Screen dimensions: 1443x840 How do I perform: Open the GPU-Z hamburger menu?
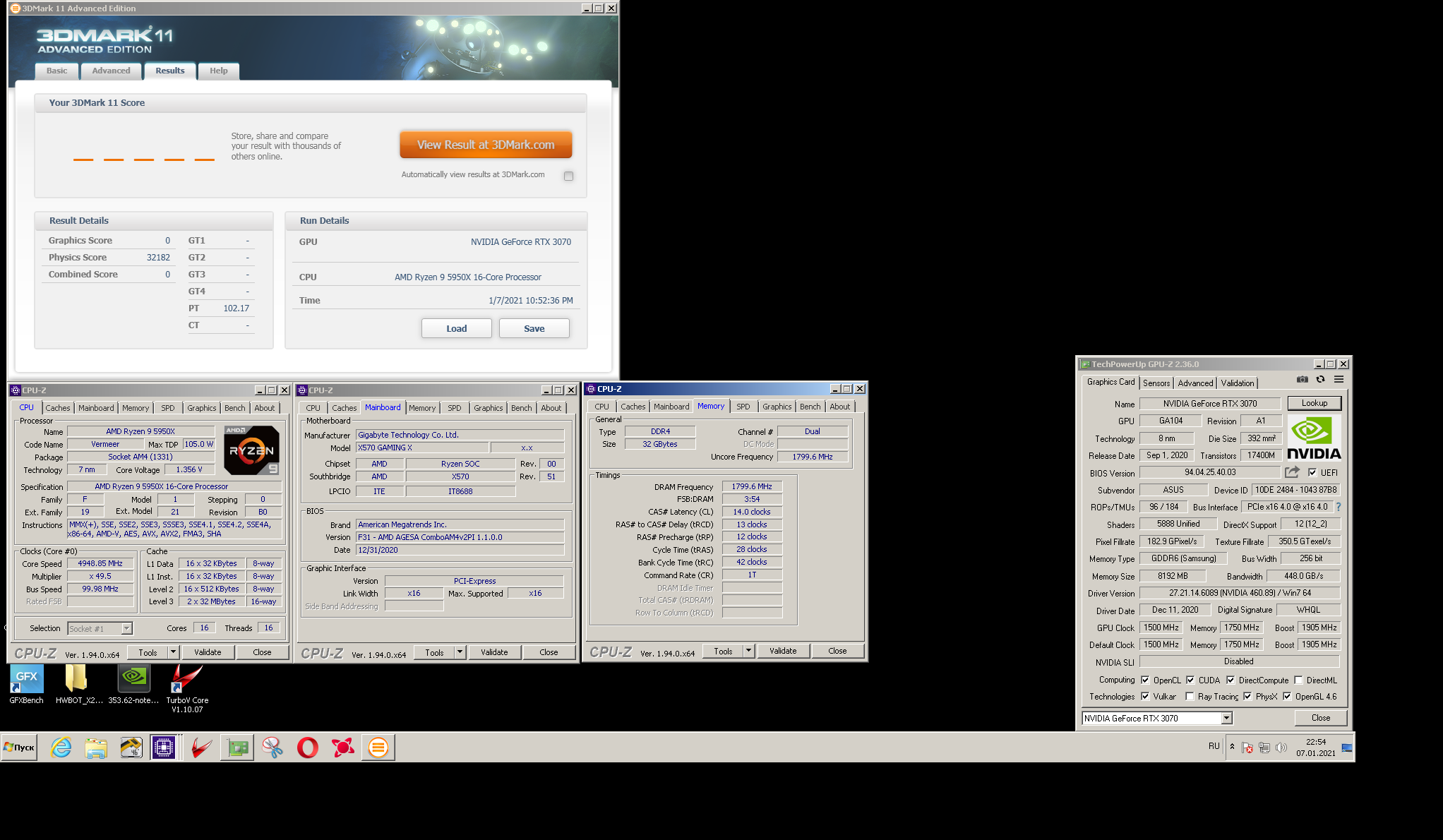1339,380
